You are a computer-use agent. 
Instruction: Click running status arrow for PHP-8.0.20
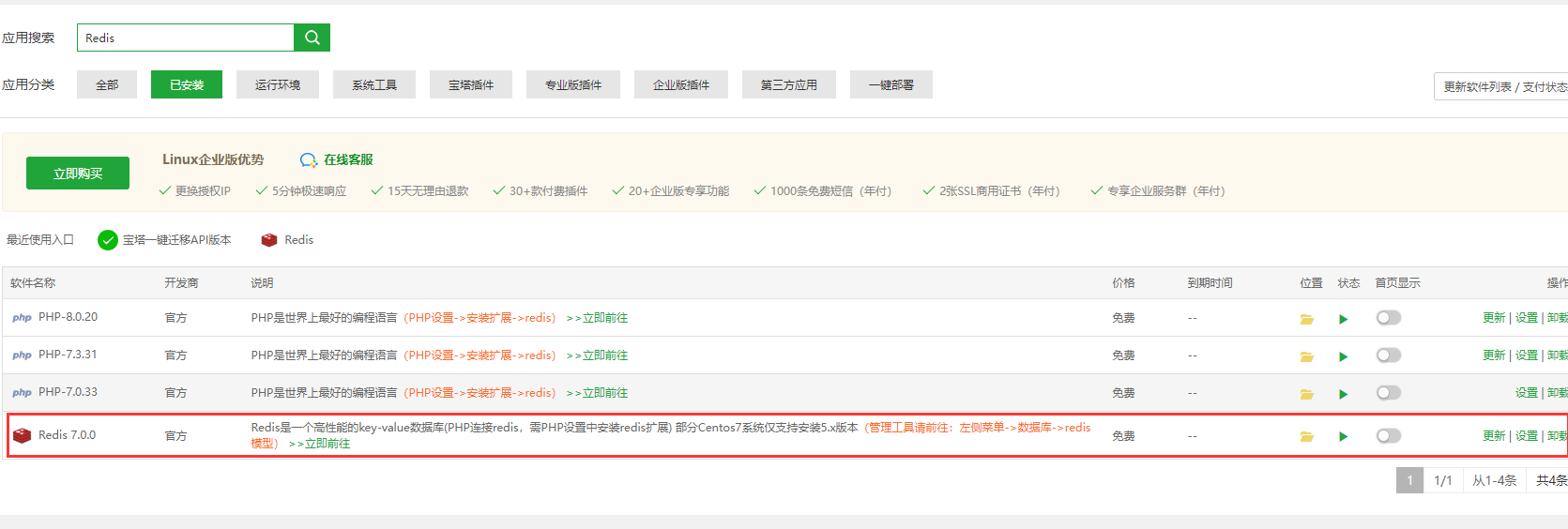click(x=1343, y=319)
